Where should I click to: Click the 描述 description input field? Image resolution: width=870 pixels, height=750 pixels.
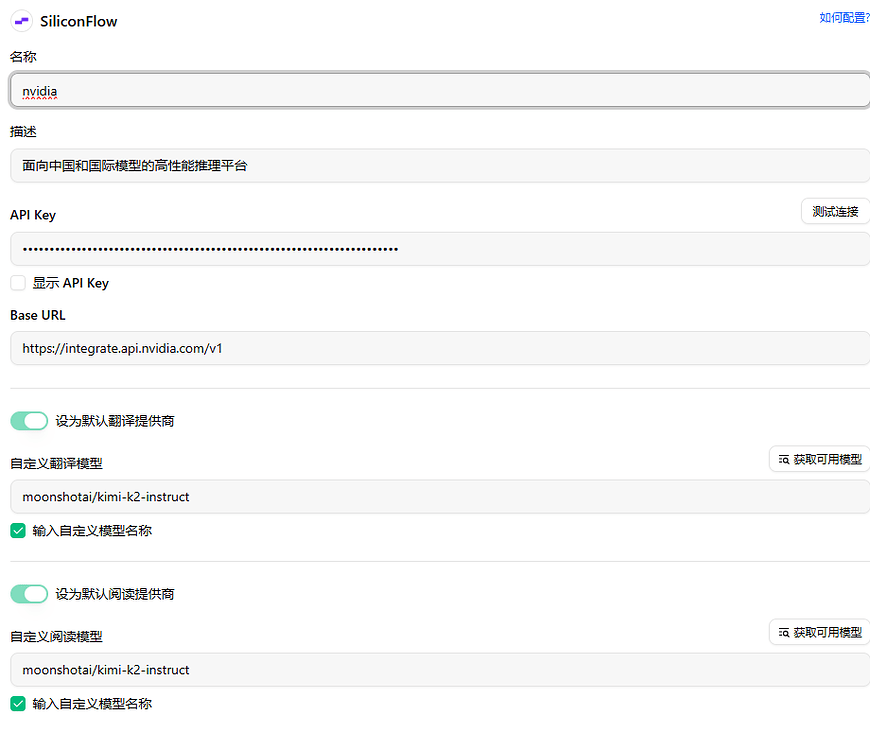click(440, 165)
